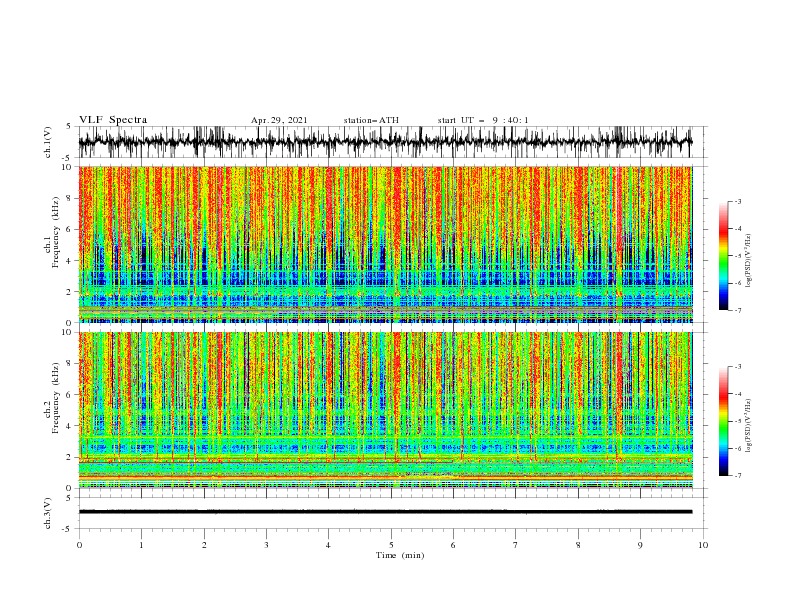This screenshot has height=612, width=792.
Task: Click time axis tick label "7"
Action: click(x=516, y=545)
